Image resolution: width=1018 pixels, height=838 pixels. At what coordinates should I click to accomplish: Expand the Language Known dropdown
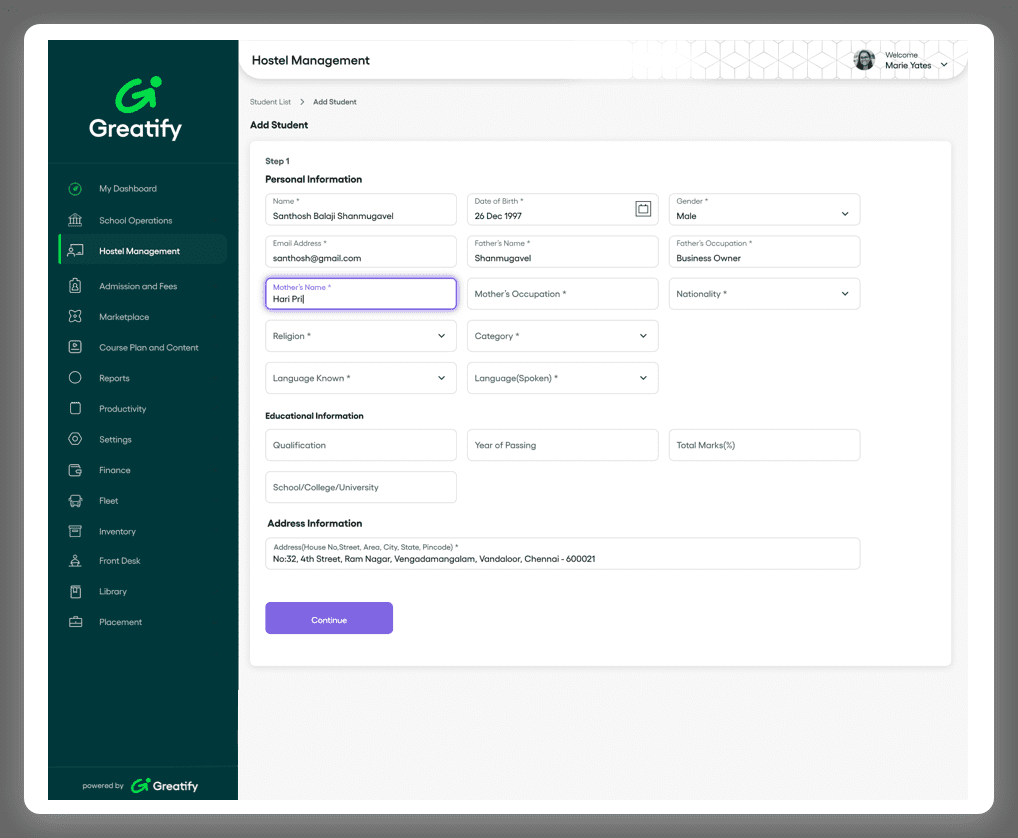coord(441,378)
